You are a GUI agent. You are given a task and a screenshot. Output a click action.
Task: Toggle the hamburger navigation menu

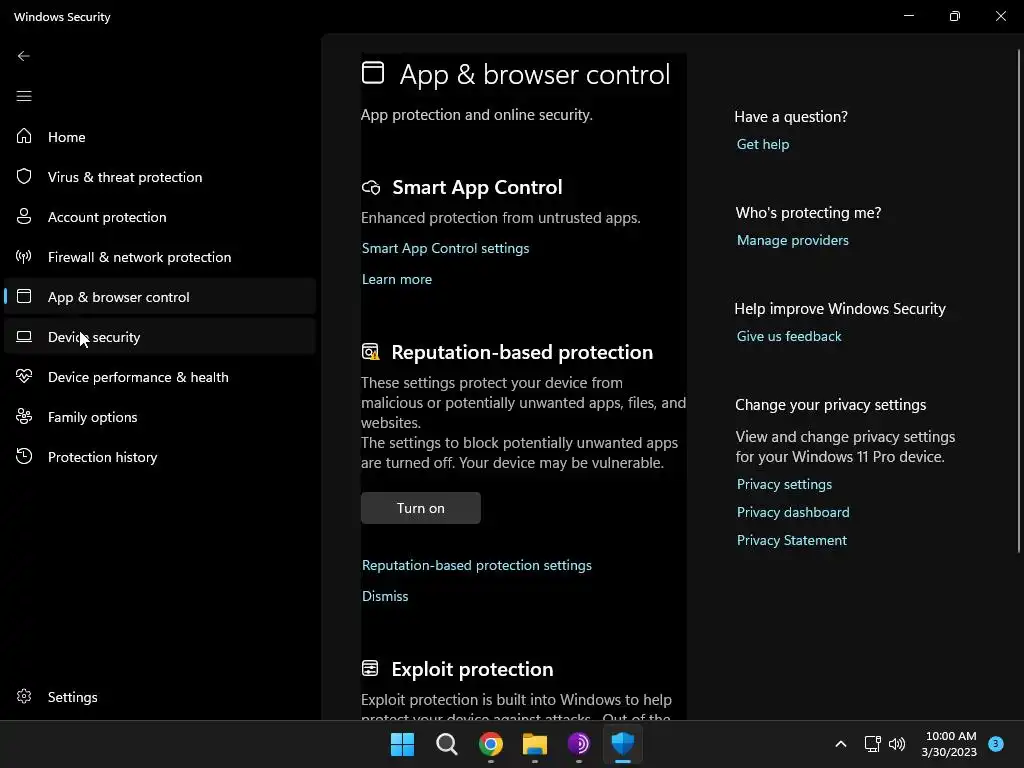24,96
